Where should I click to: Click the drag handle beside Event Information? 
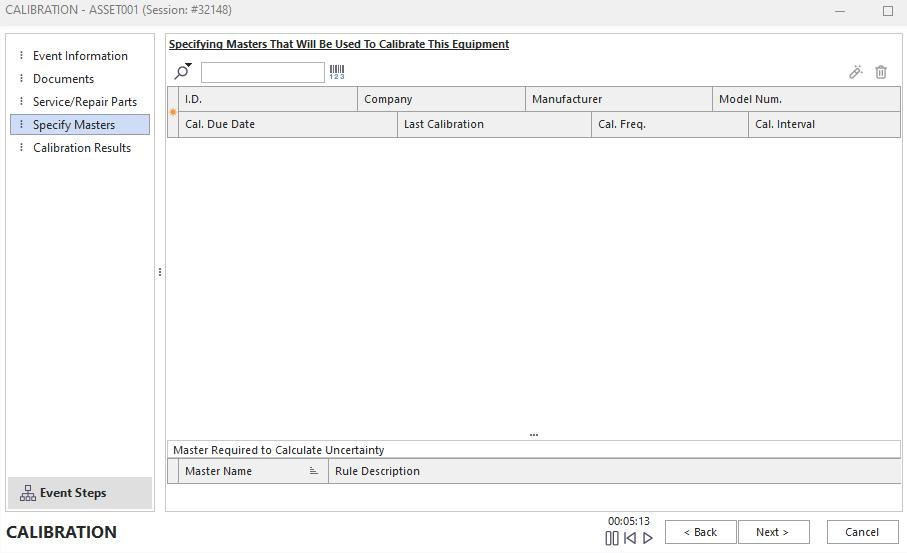[x=21, y=56]
